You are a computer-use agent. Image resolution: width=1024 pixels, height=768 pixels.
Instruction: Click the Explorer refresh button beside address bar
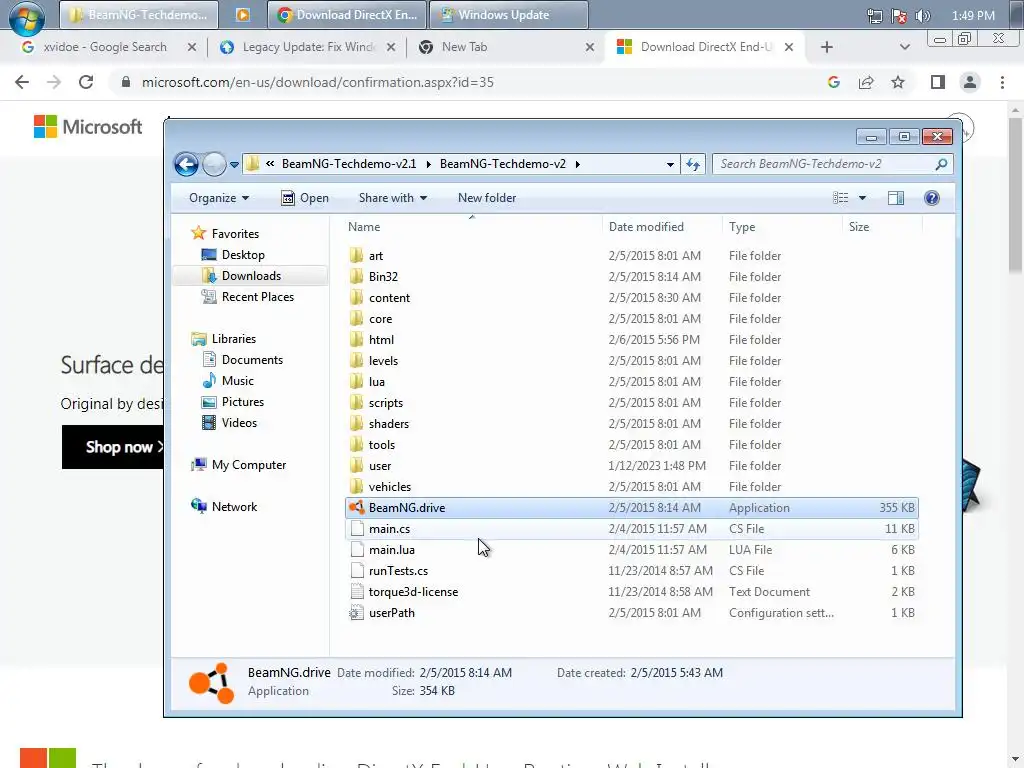tap(693, 164)
